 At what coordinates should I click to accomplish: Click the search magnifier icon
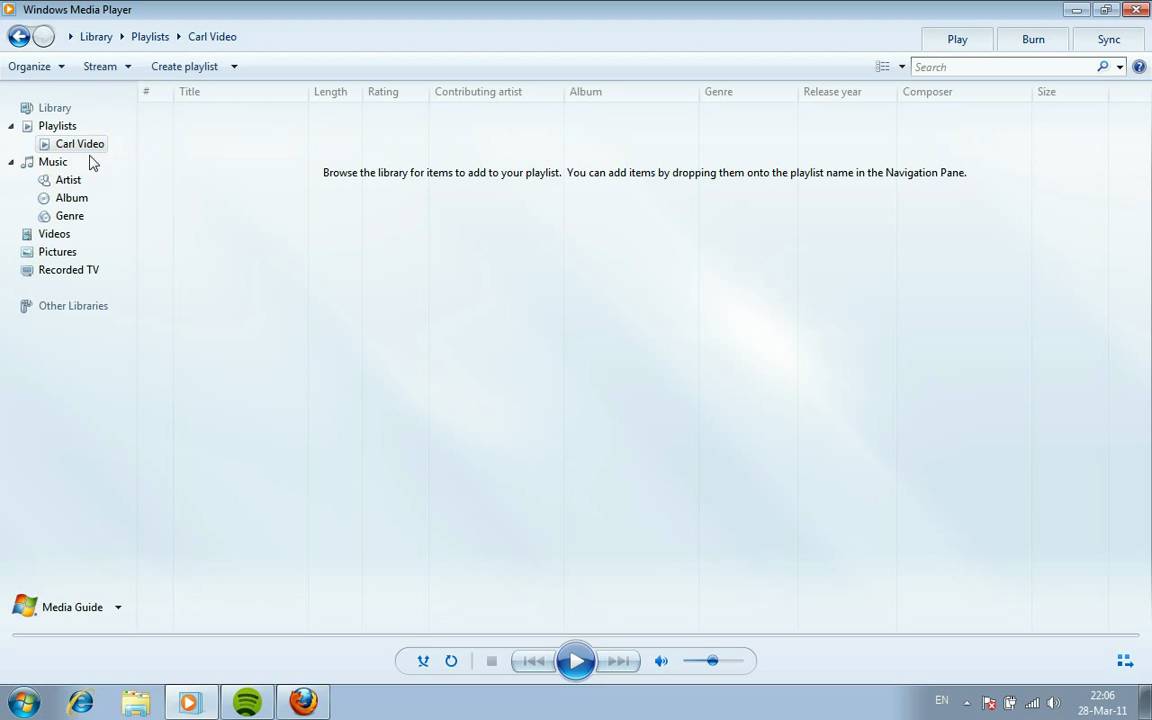tap(1103, 66)
